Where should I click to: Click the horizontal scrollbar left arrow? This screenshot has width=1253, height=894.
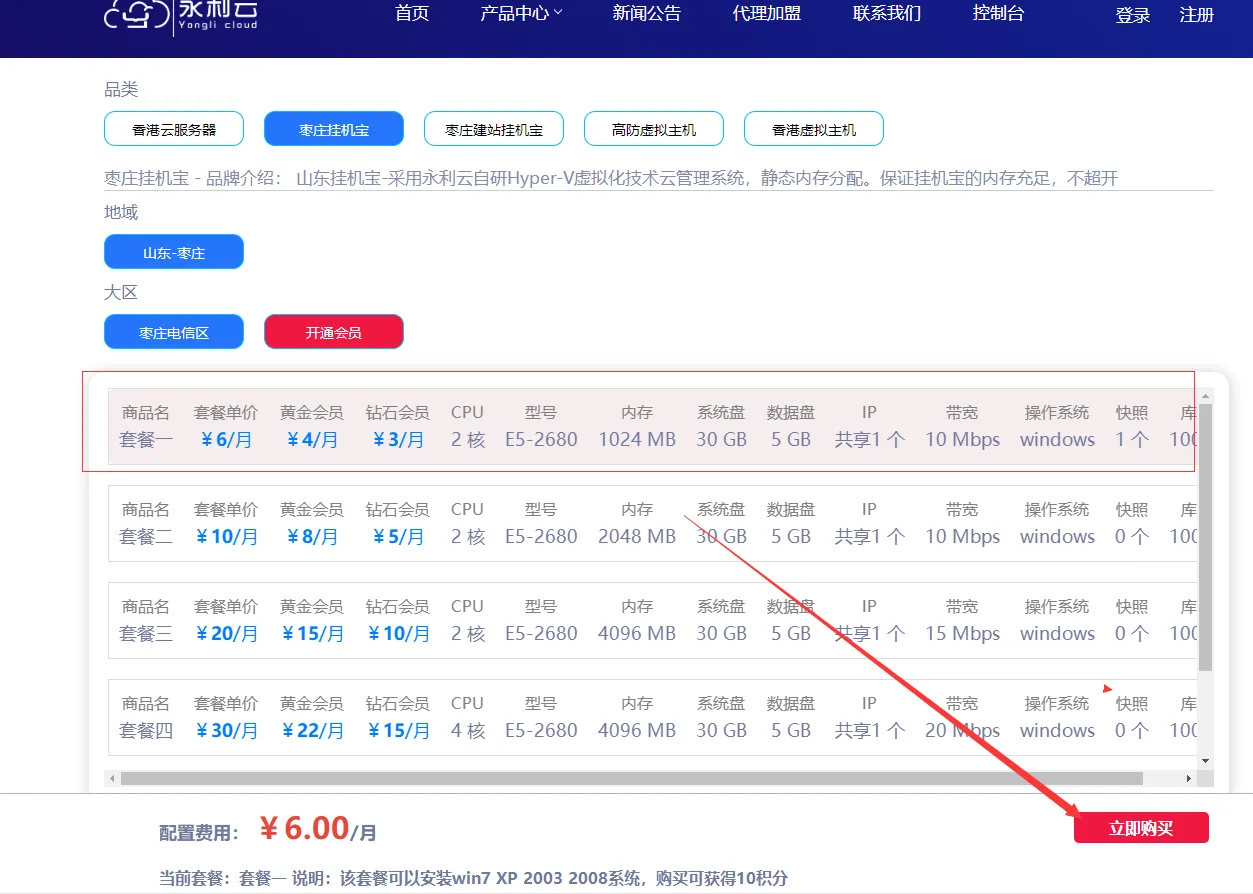click(112, 778)
